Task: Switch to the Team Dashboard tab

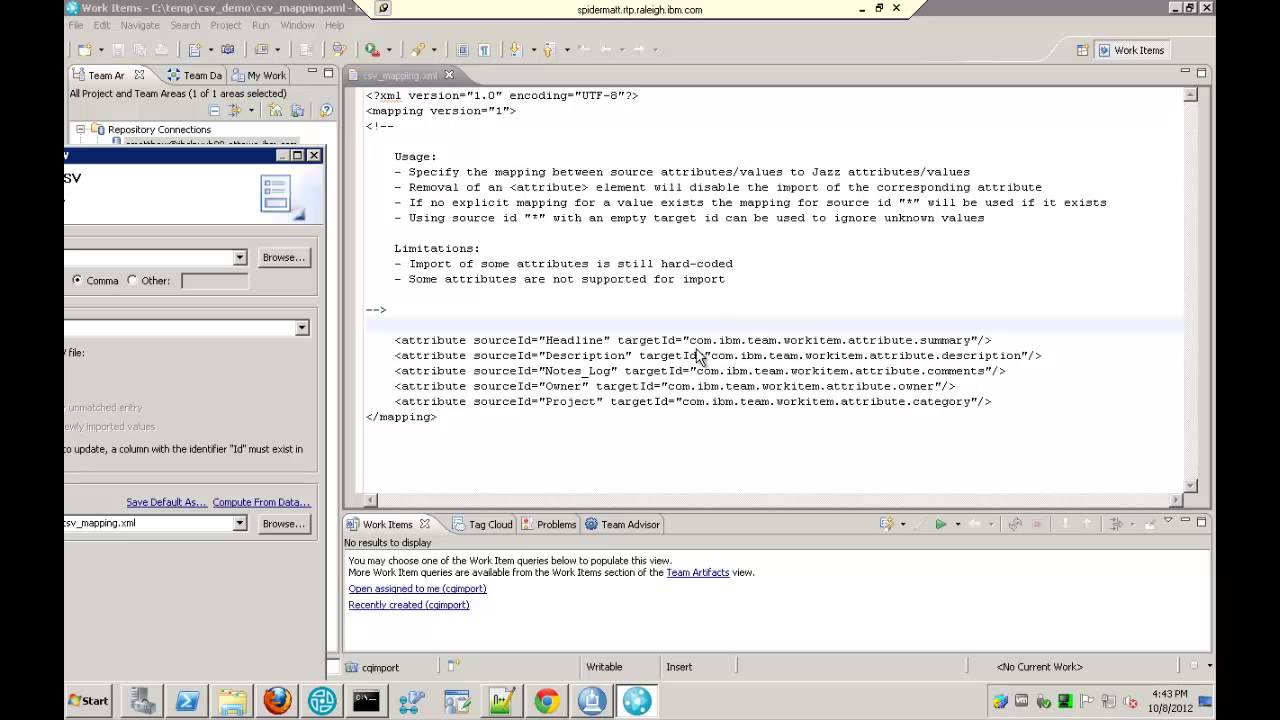Action: (194, 75)
